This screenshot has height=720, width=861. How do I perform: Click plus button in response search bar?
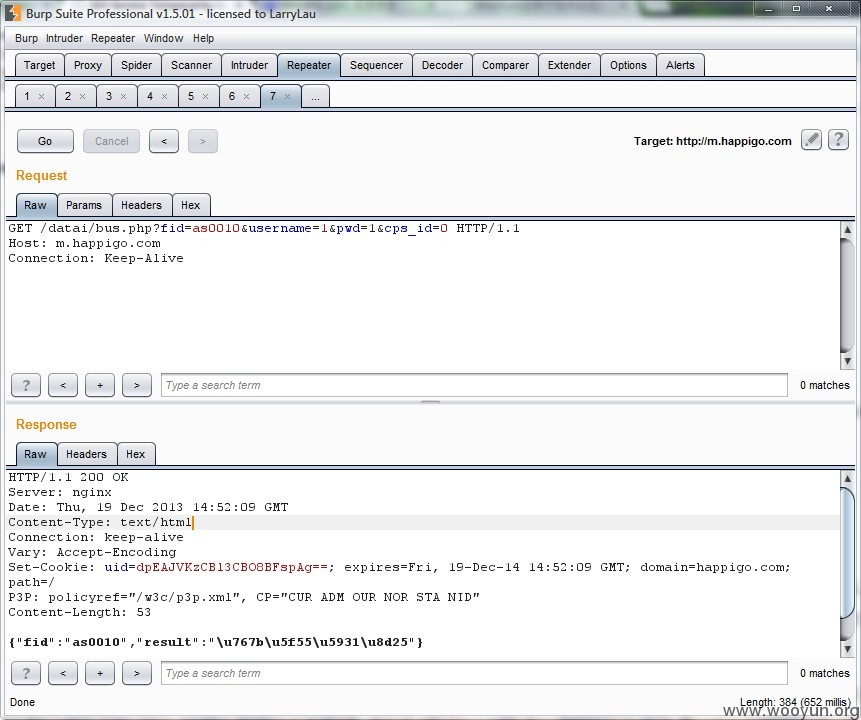100,673
